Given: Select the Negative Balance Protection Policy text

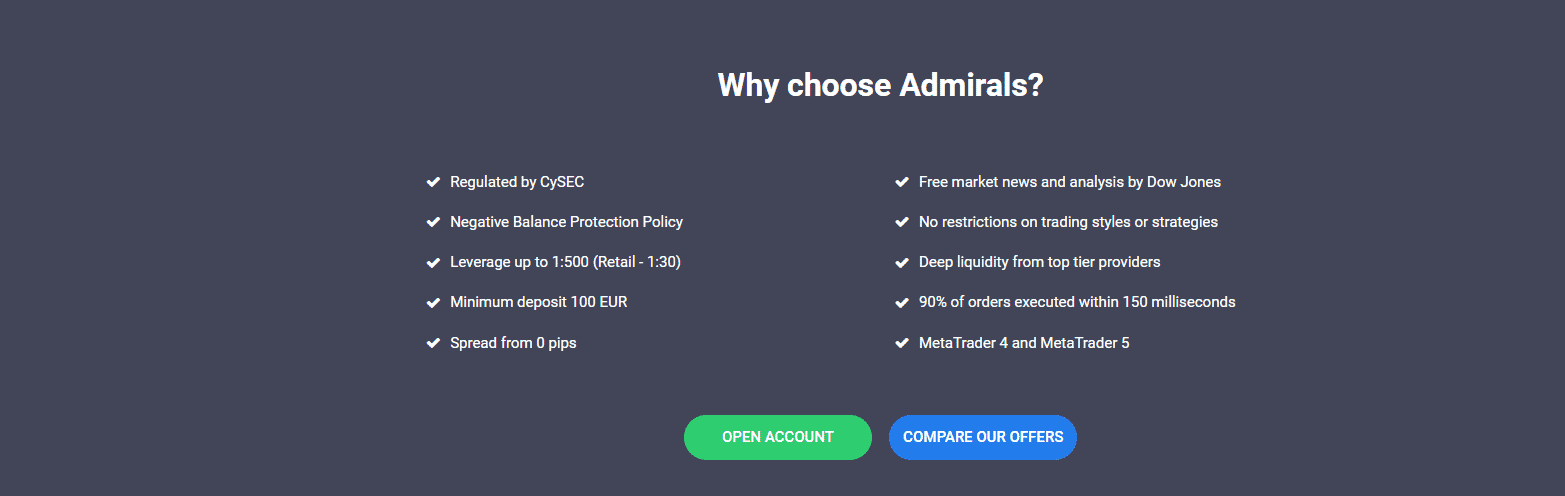Looking at the screenshot, I should click(x=567, y=222).
